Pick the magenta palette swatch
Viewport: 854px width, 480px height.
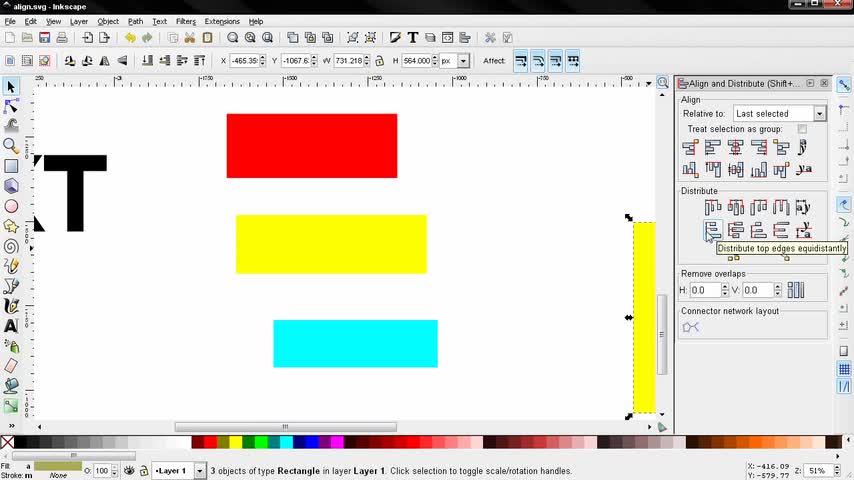pyautogui.click(x=337, y=441)
